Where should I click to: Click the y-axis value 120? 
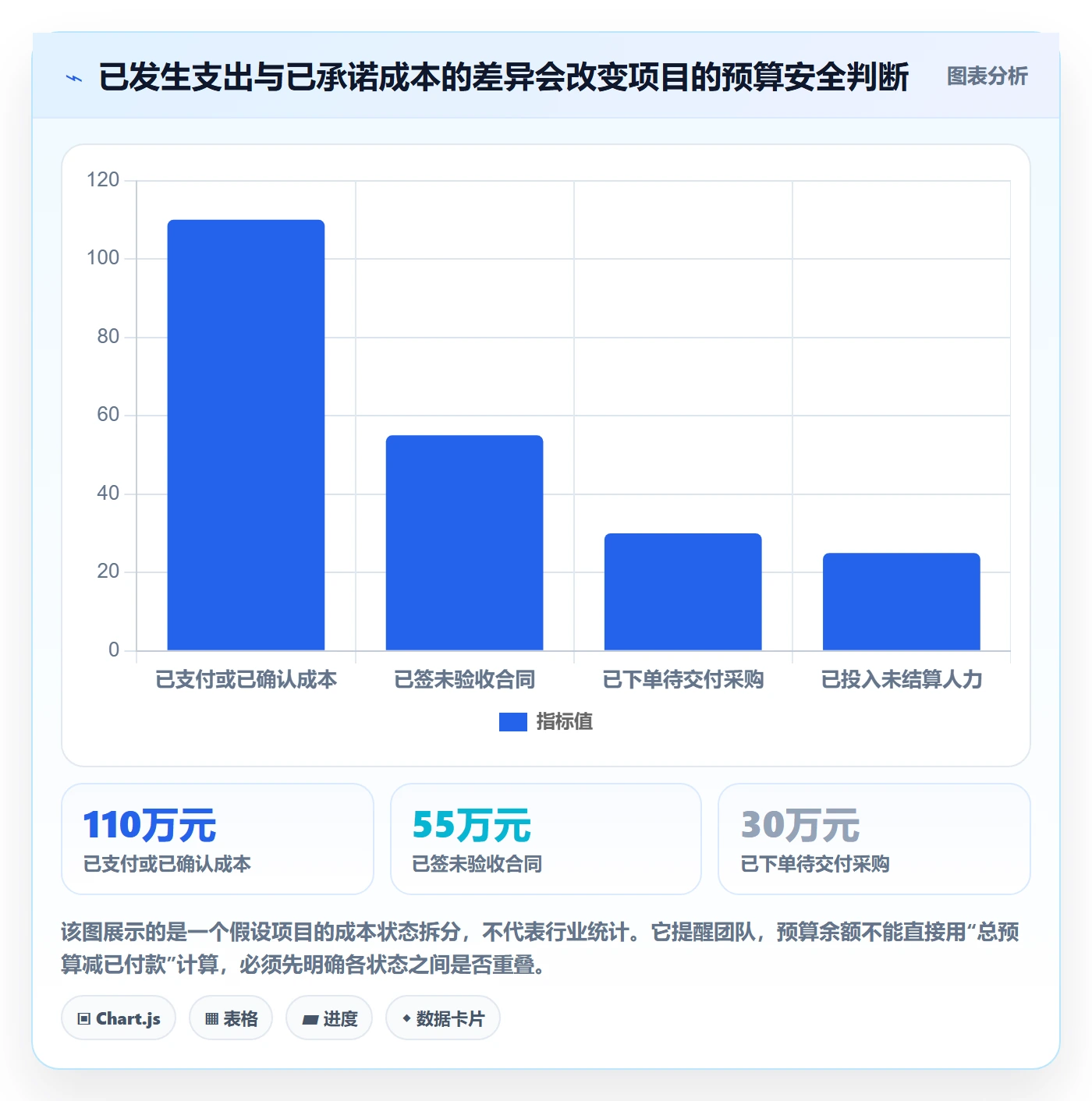click(x=103, y=180)
